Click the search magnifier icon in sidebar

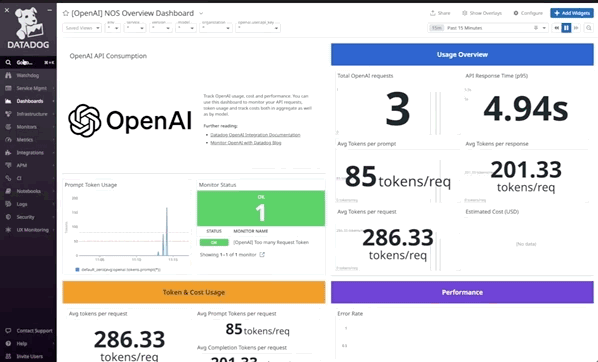click(x=8, y=62)
